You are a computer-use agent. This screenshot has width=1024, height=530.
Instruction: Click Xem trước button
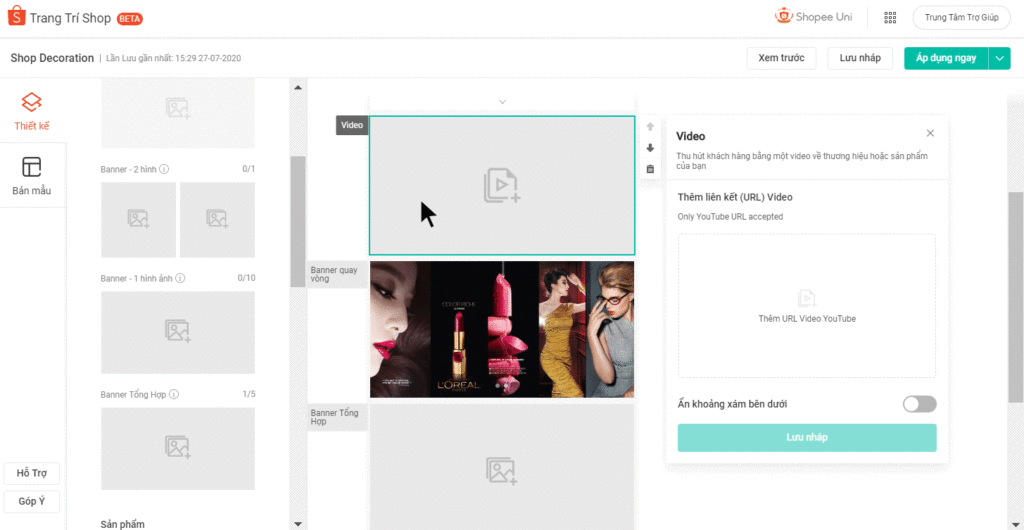click(781, 58)
